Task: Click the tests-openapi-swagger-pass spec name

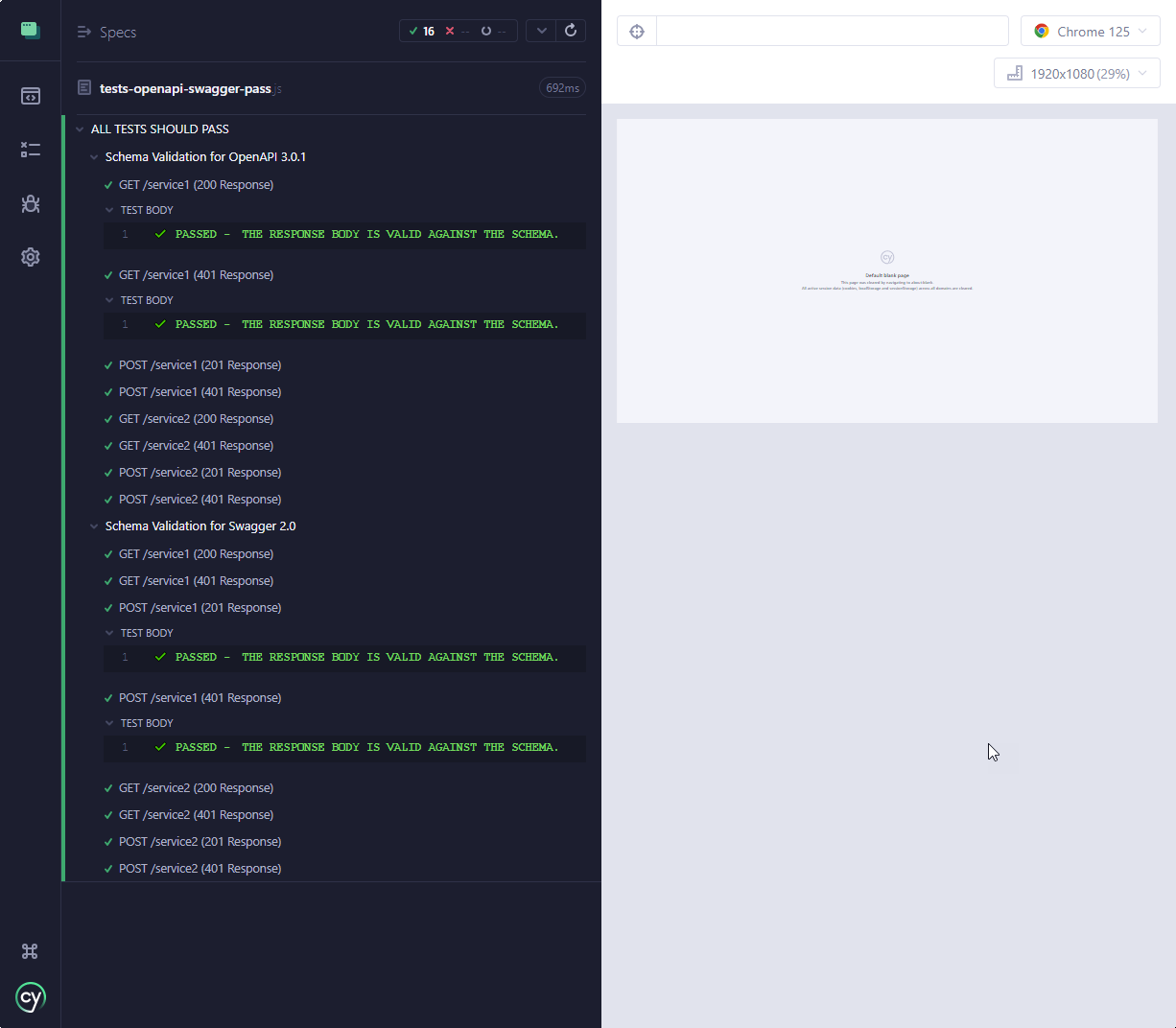Action: [185, 88]
